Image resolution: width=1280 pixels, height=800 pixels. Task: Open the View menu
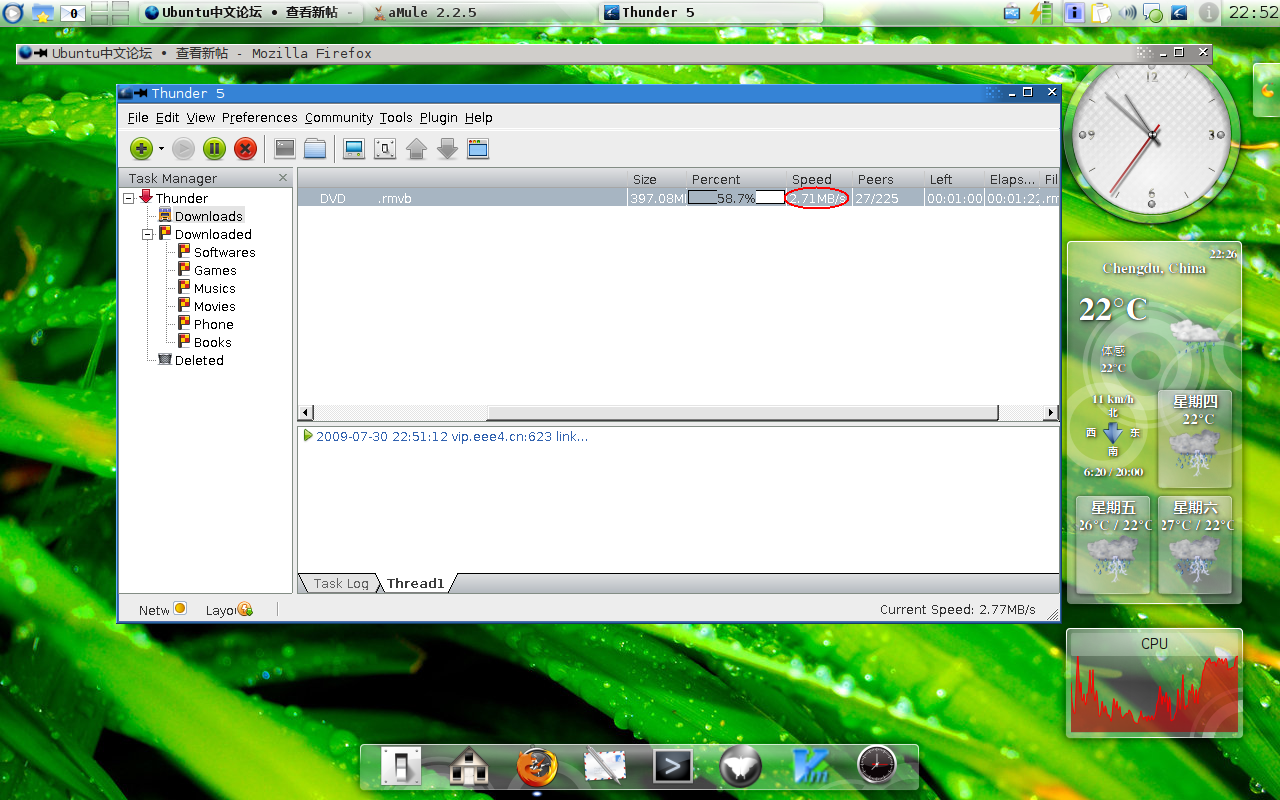click(x=200, y=117)
